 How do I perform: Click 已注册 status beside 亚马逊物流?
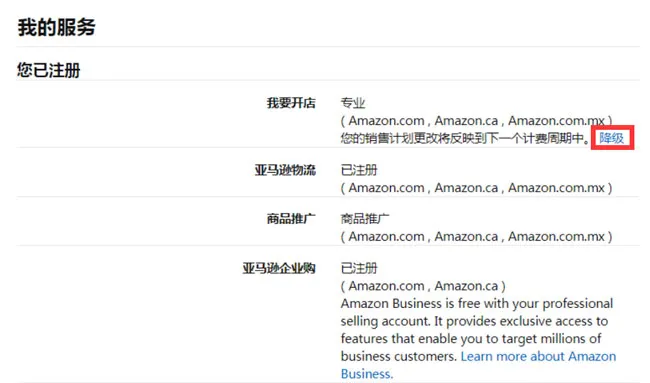click(x=359, y=170)
